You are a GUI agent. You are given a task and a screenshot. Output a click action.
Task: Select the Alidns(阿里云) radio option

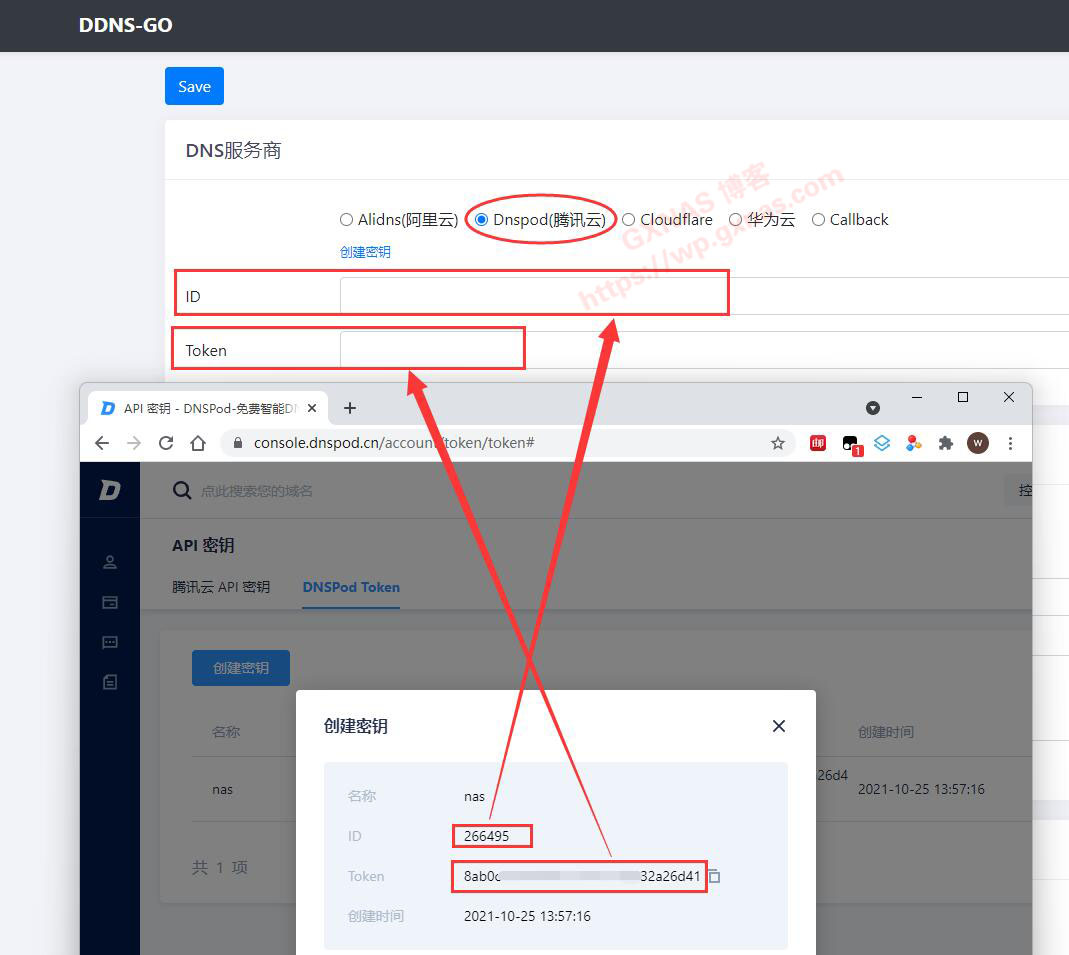tap(346, 219)
